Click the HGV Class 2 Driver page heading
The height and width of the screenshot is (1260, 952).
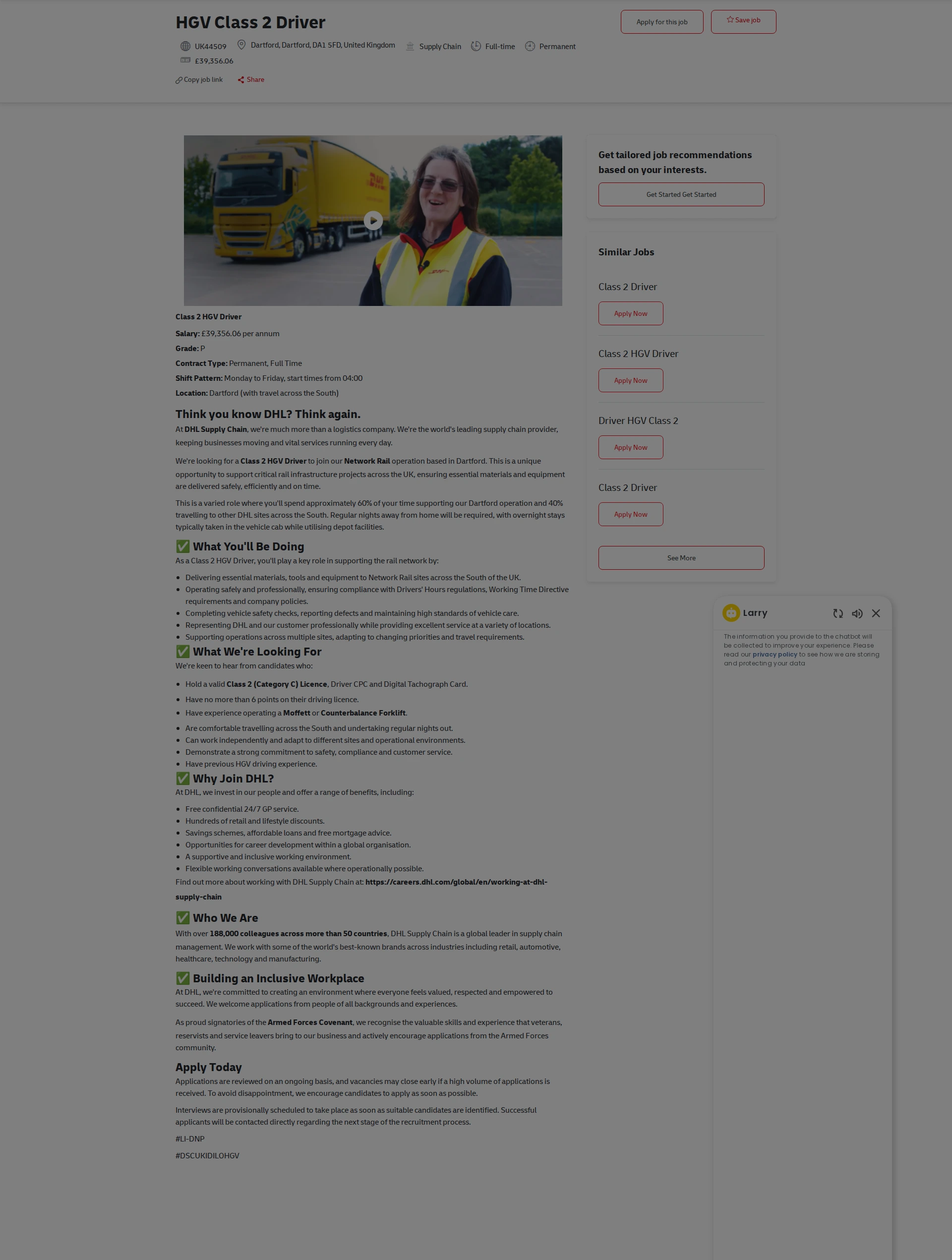(250, 22)
